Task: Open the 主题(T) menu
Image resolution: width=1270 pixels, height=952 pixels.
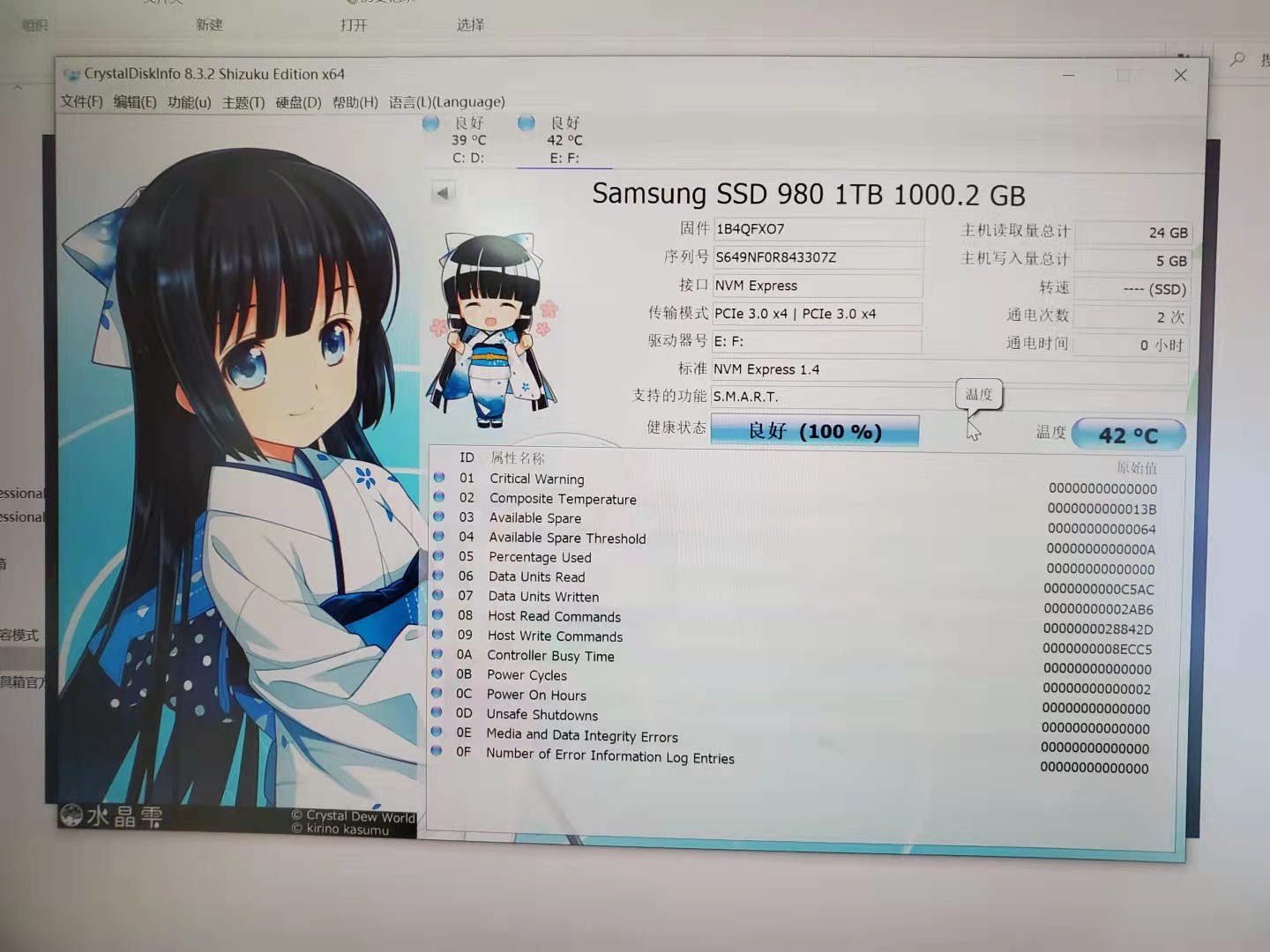Action: click(x=243, y=102)
